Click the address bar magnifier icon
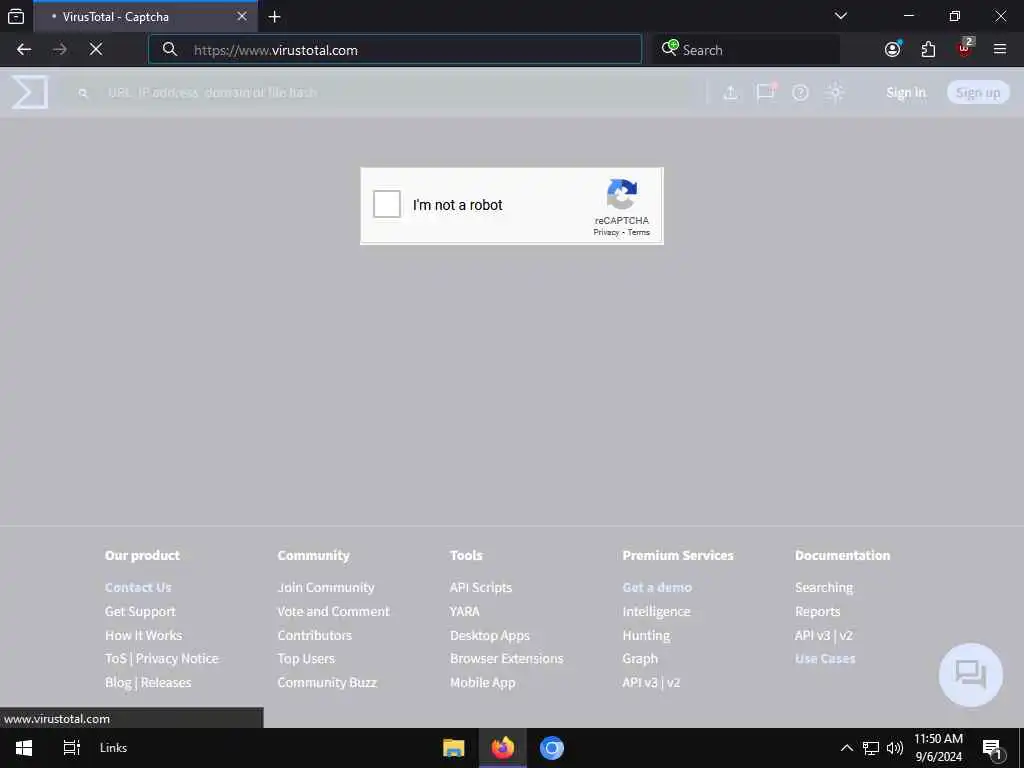This screenshot has width=1024, height=768. [170, 50]
